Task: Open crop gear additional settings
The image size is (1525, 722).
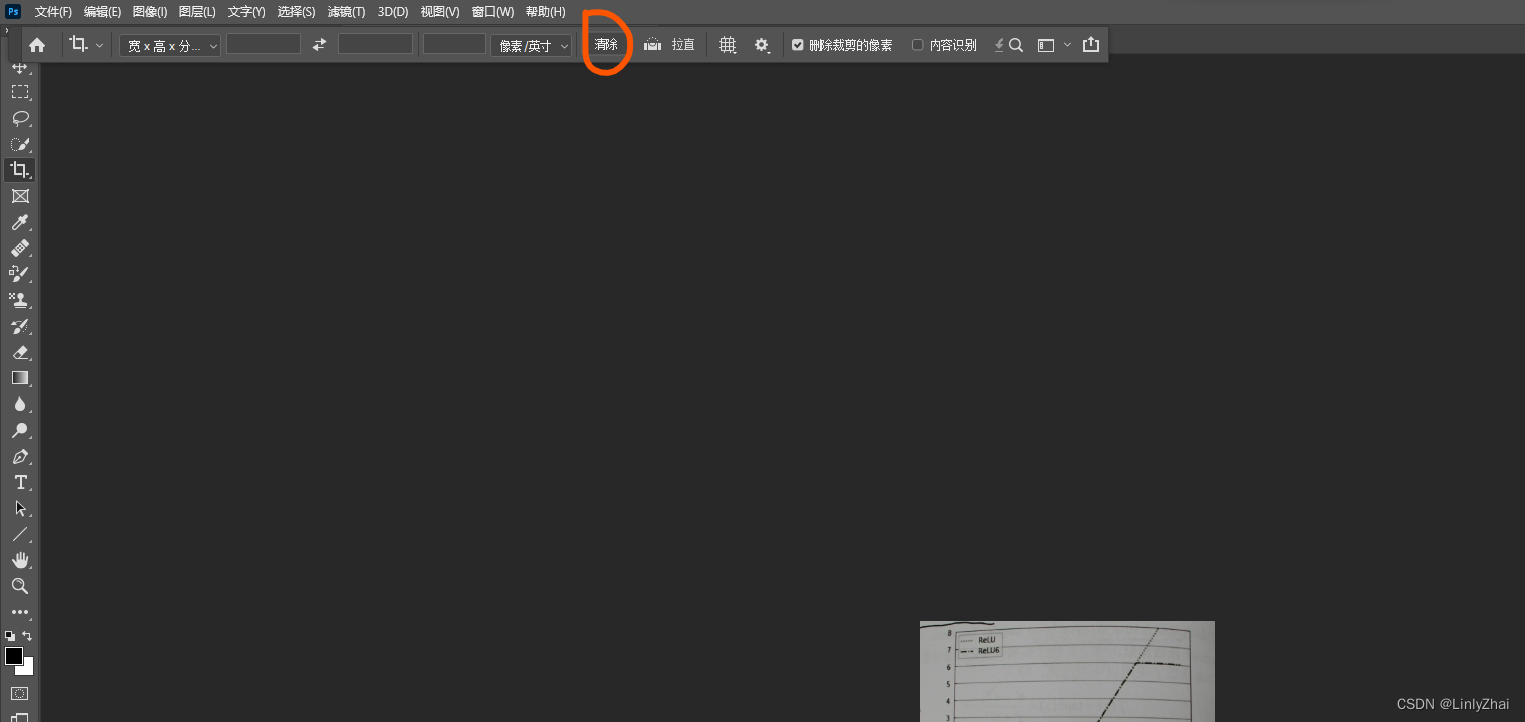Action: point(762,45)
